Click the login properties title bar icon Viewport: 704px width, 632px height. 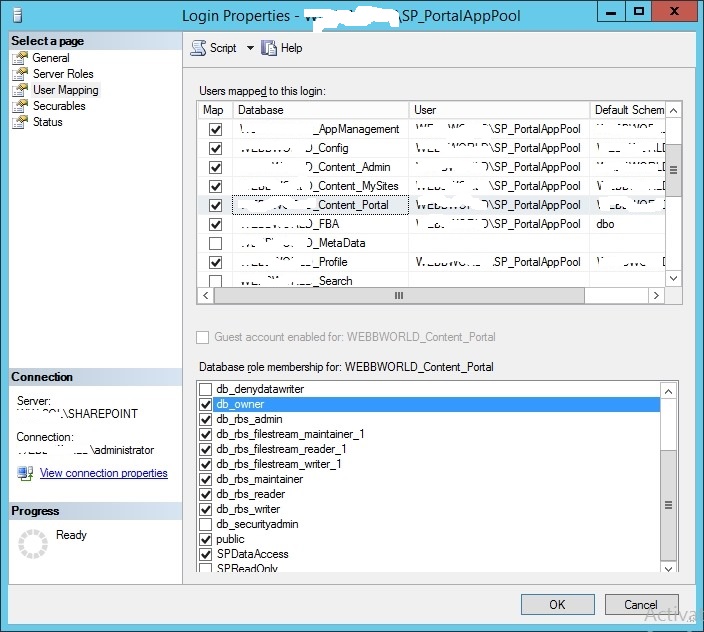17,15
